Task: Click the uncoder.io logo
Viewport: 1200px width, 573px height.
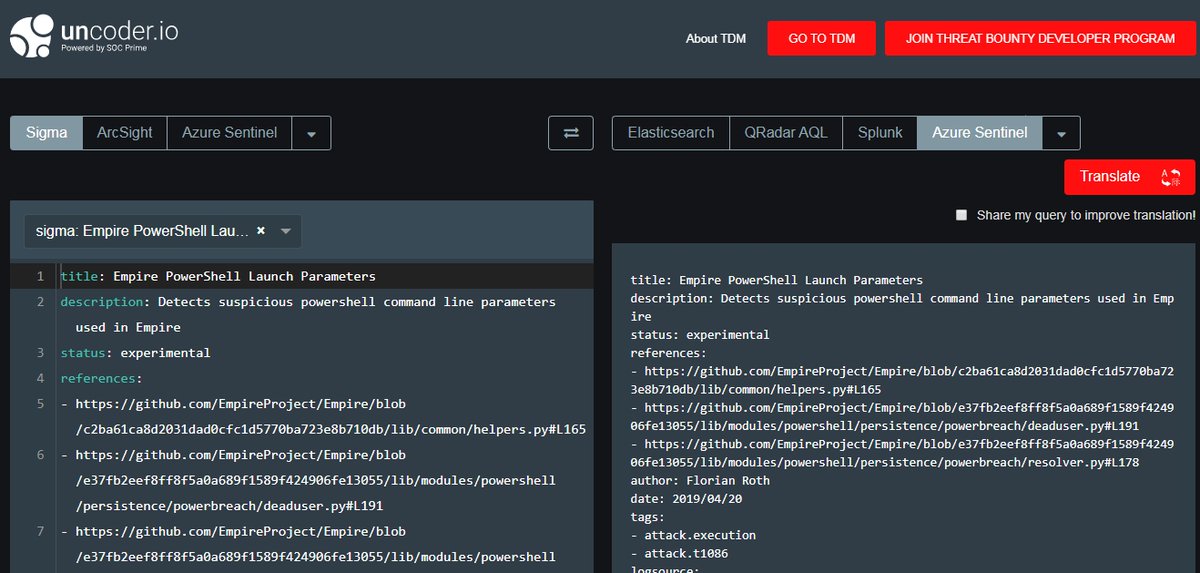Action: click(x=95, y=38)
